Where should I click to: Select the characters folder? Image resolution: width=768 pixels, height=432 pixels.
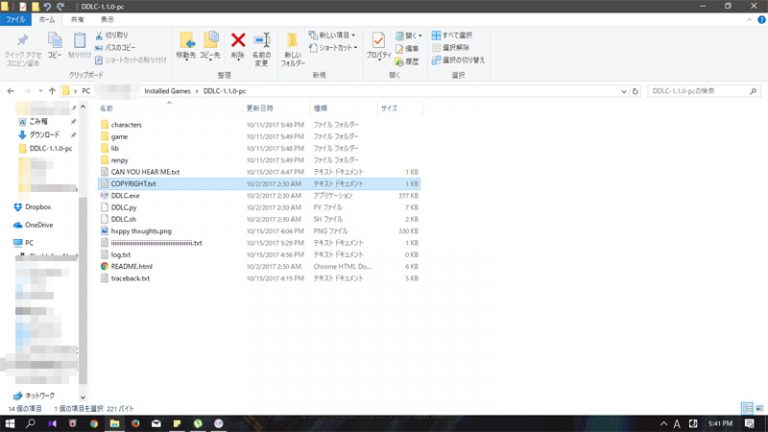pos(126,125)
